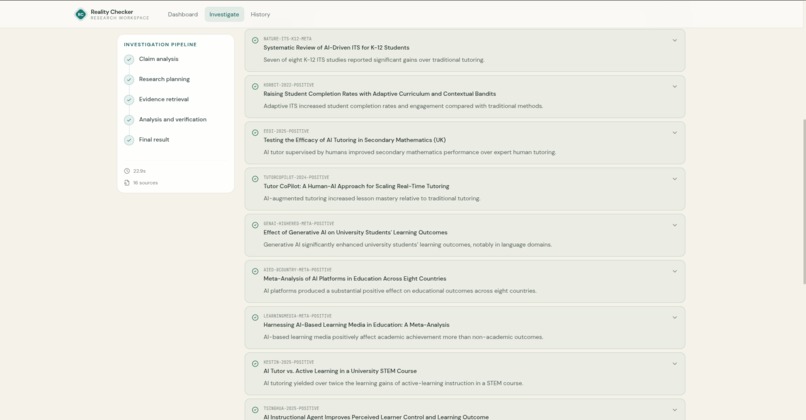Open title Testing the Efficacy of AI Tutoring in Secondary Mathematics

click(354, 140)
